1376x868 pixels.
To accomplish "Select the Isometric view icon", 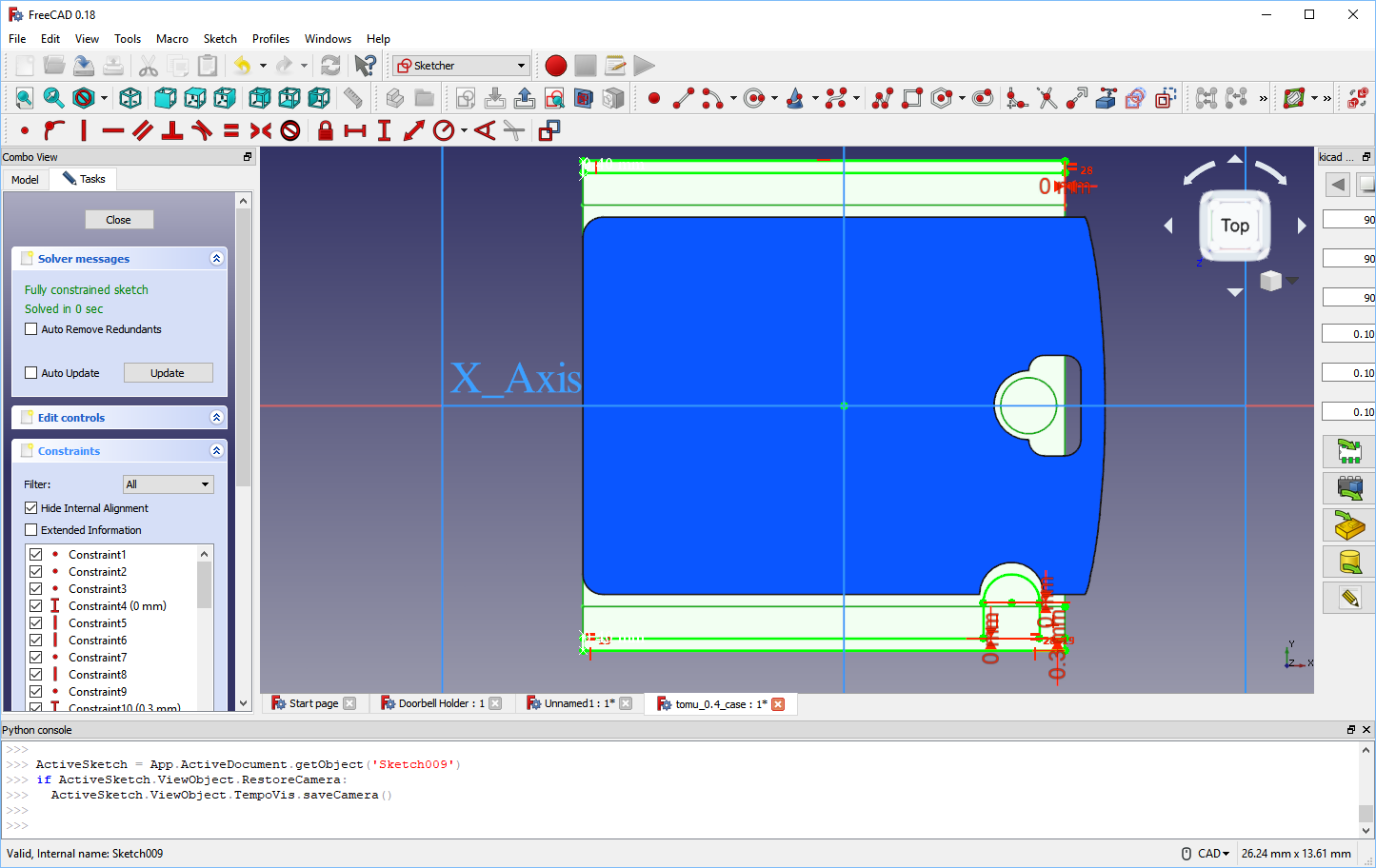I will coord(130,98).
